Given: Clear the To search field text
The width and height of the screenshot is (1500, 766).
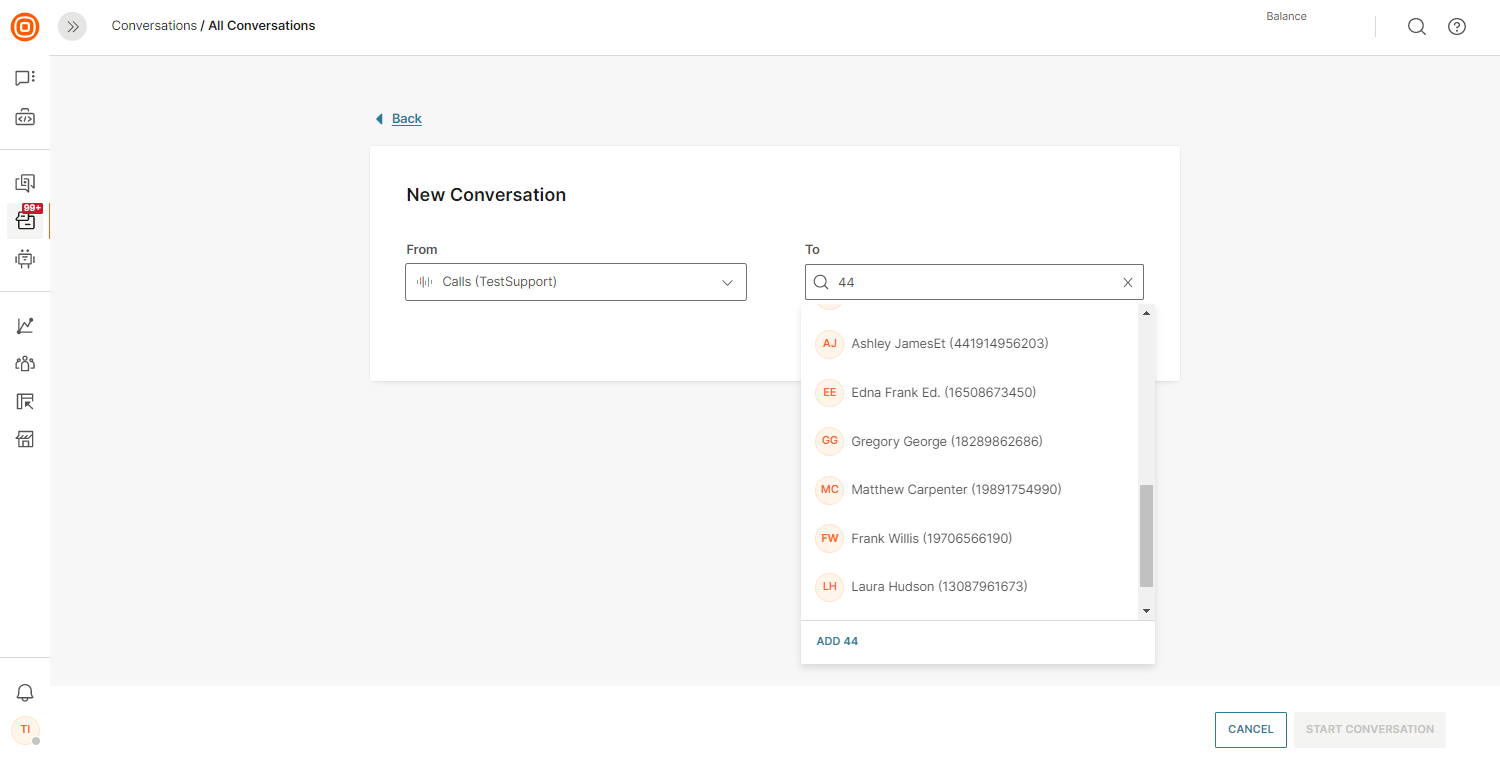Looking at the screenshot, I should pyautogui.click(x=1127, y=283).
